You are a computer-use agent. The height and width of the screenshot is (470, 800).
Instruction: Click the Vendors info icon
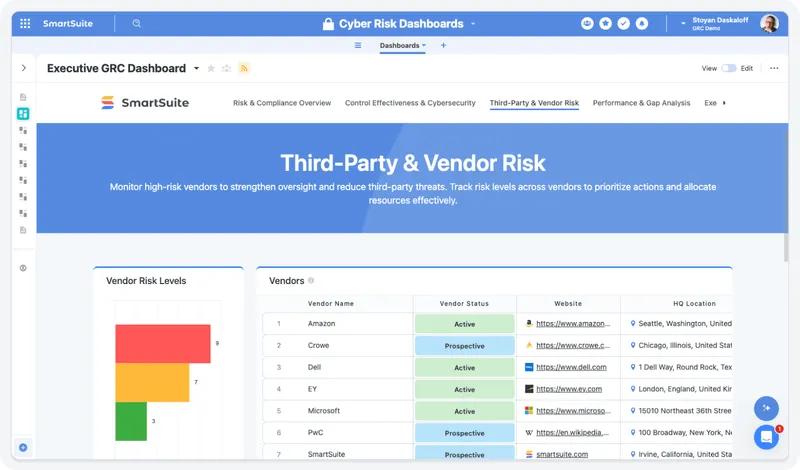tap(311, 281)
